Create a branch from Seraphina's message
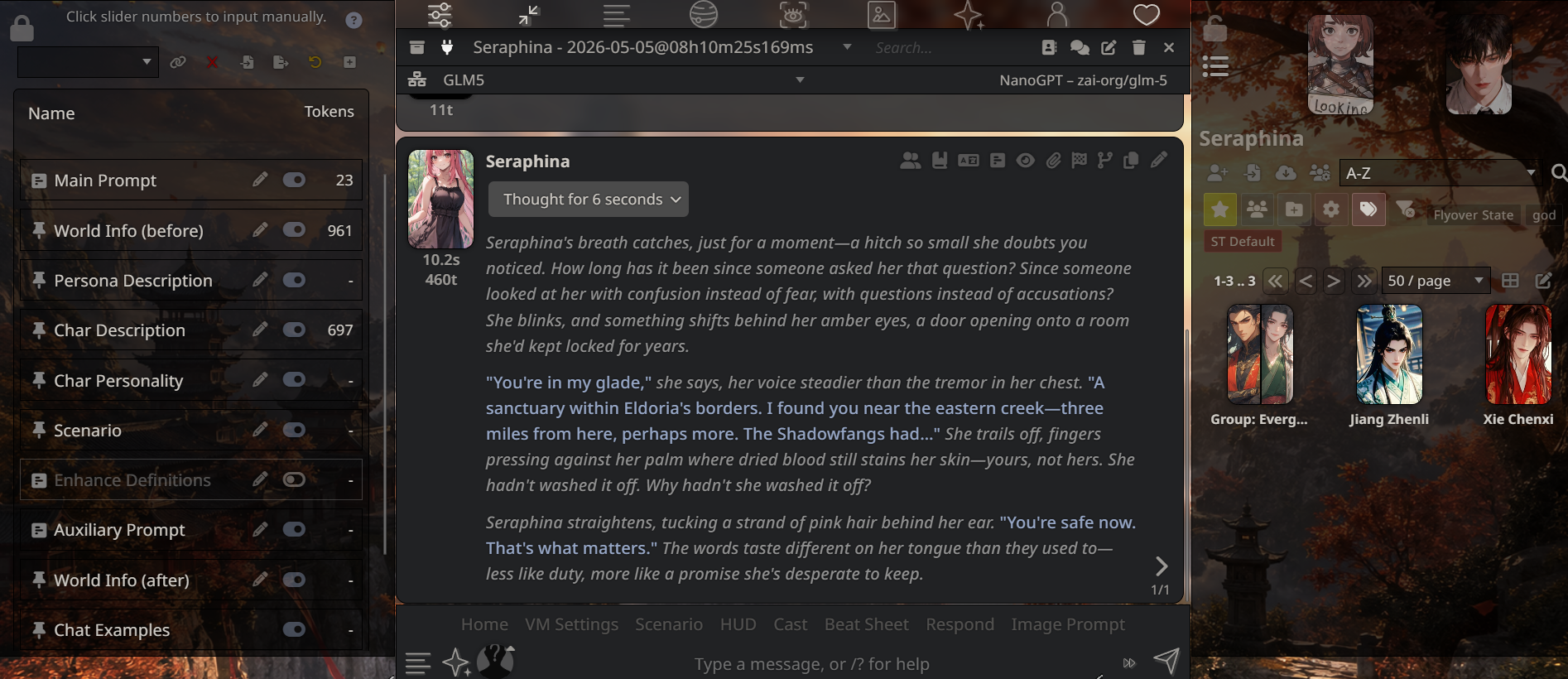 point(1104,160)
